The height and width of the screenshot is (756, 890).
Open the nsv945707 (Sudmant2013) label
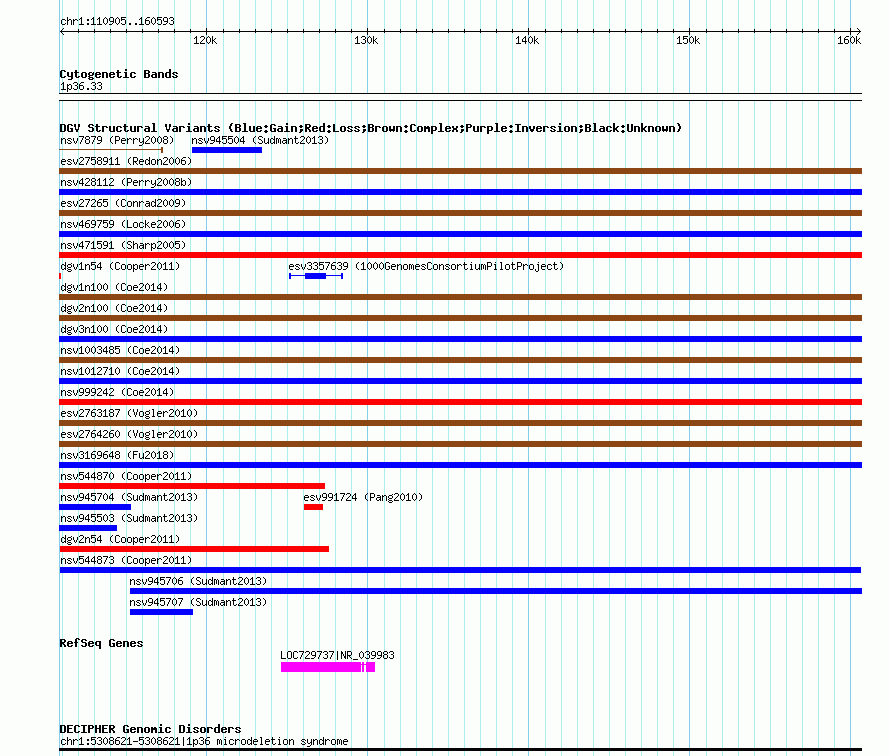198,602
